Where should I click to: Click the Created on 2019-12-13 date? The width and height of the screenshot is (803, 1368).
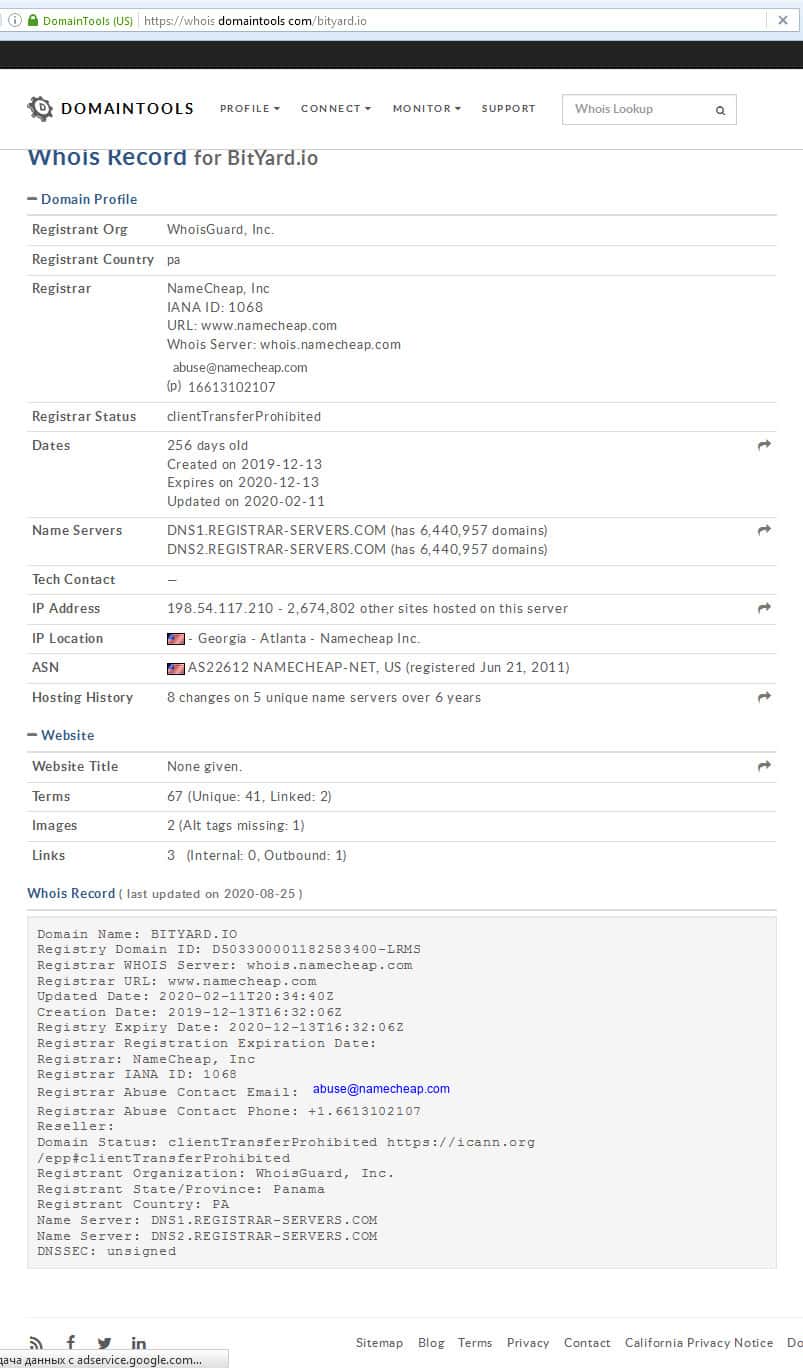coord(244,464)
